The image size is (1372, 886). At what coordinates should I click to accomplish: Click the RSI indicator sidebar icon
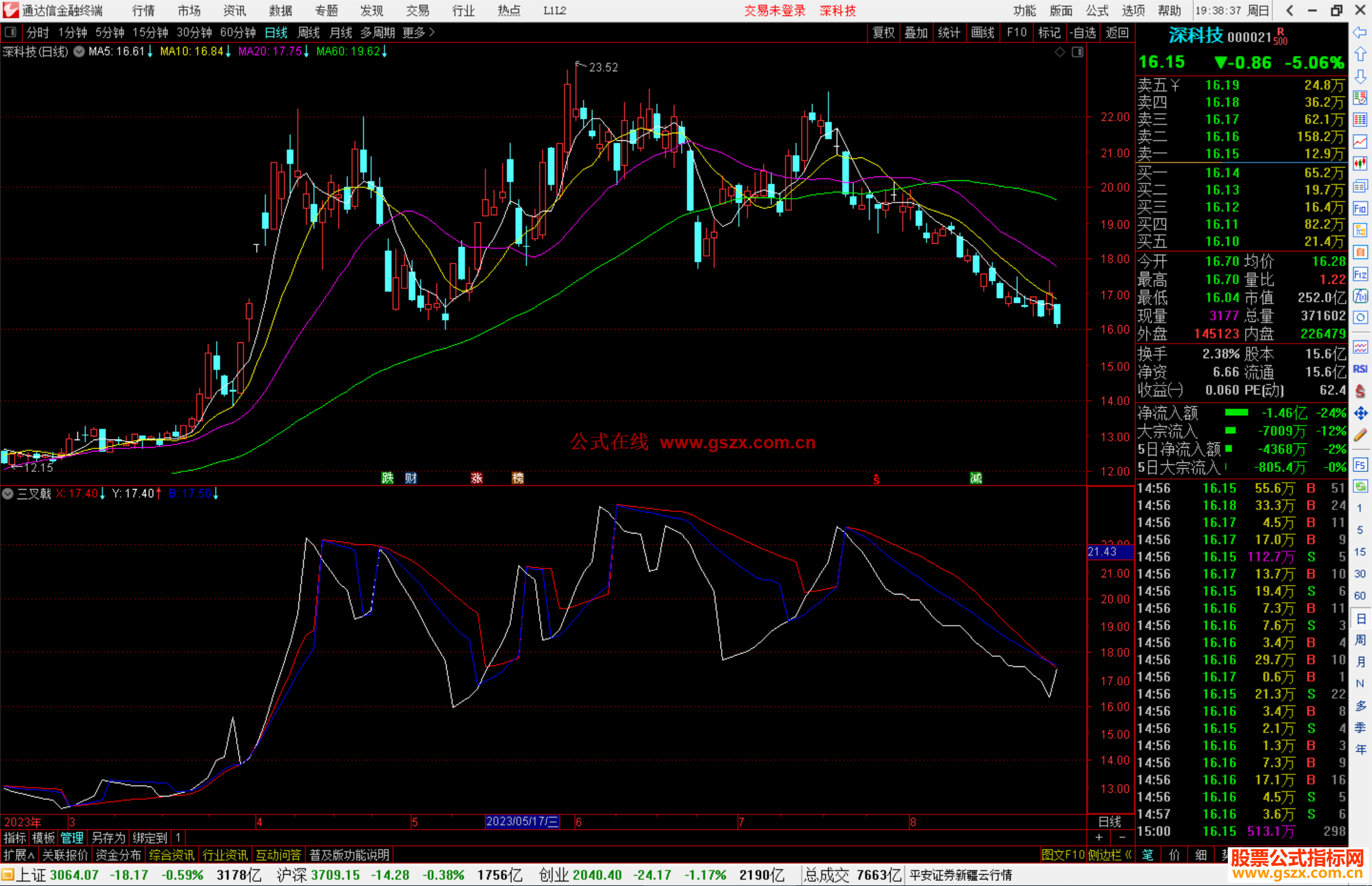(x=1360, y=369)
